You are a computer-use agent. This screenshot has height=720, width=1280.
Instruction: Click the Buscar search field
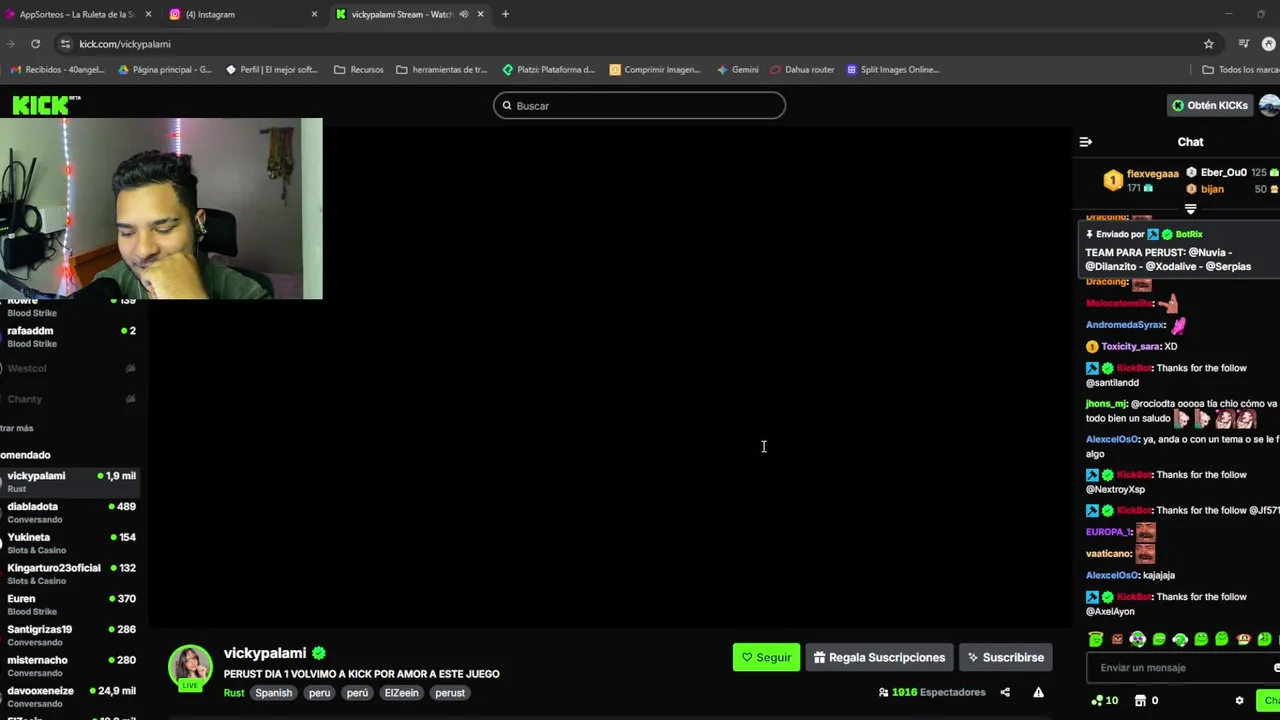pyautogui.click(x=639, y=105)
